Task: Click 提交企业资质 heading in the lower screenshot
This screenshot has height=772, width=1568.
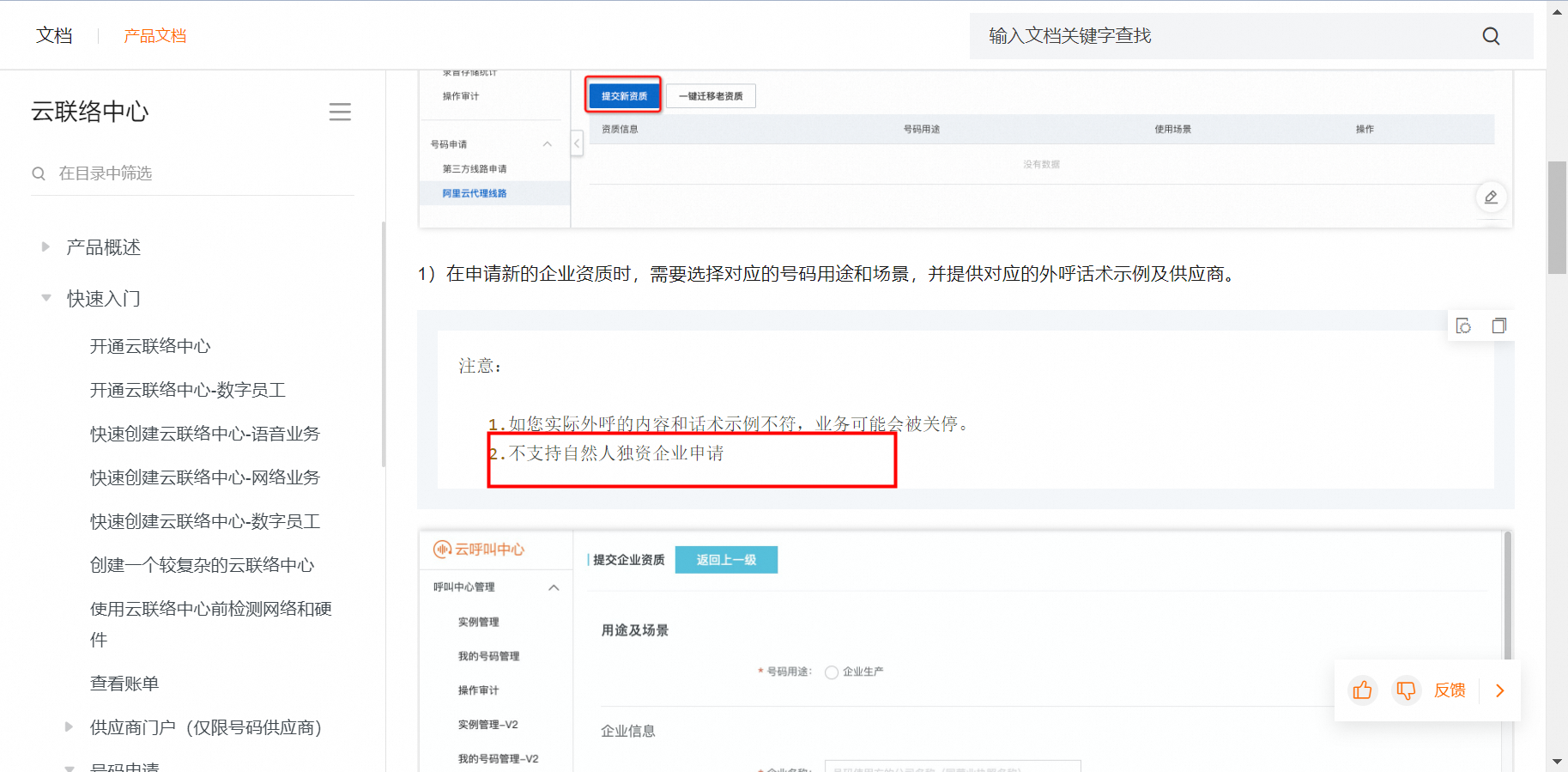Action: pos(629,560)
